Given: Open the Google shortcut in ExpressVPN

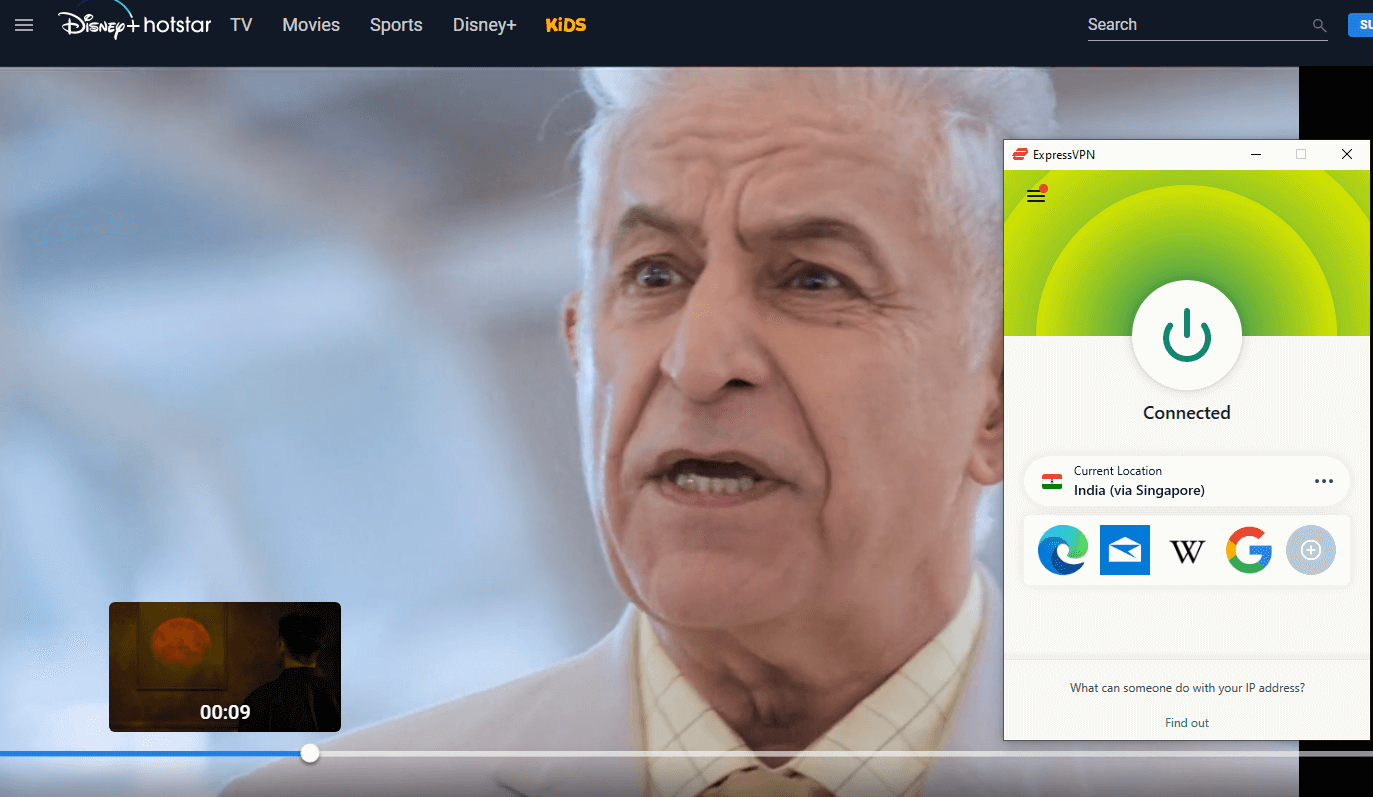Looking at the screenshot, I should 1249,550.
